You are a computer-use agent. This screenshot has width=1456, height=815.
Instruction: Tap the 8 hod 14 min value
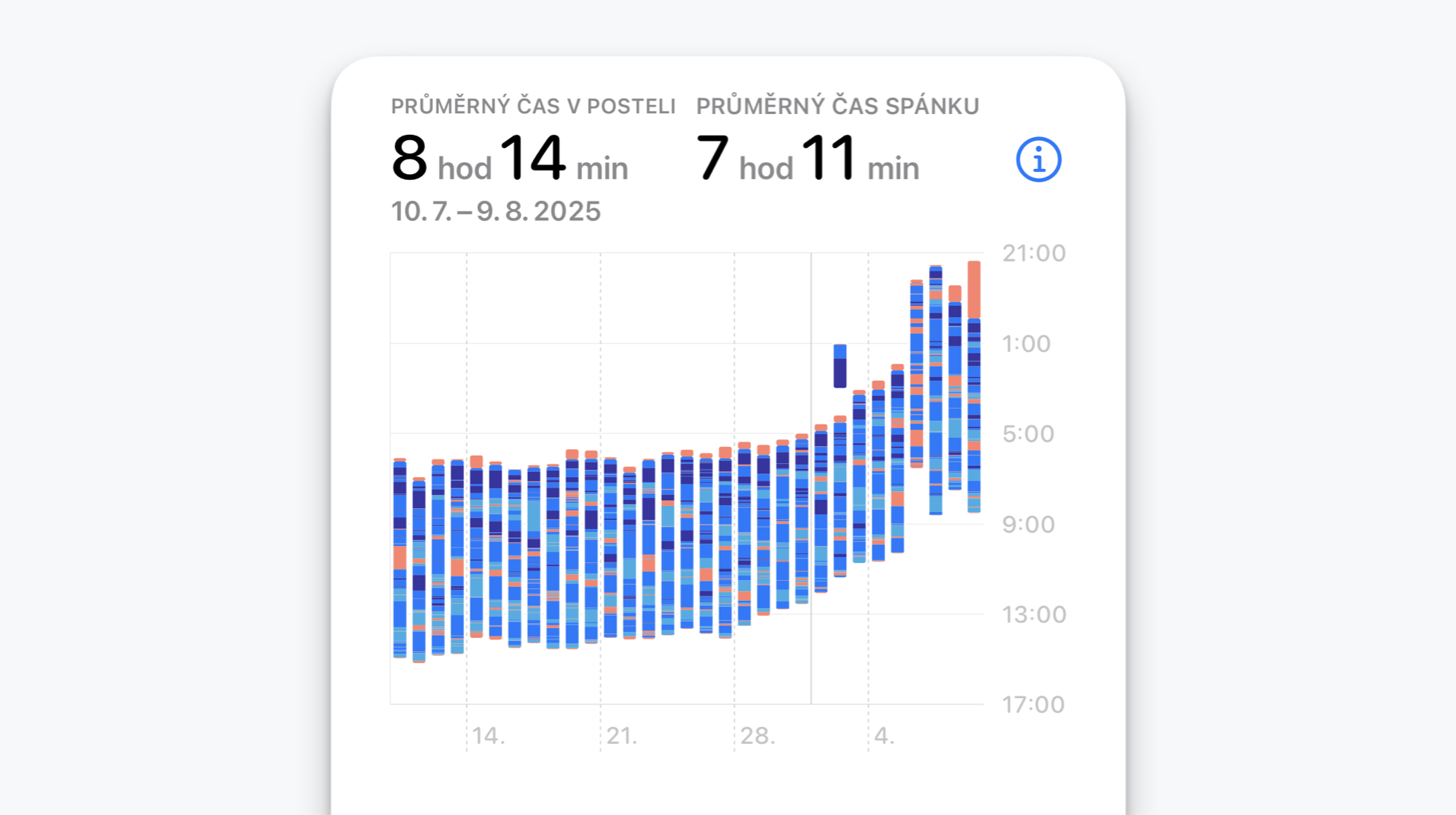click(509, 159)
